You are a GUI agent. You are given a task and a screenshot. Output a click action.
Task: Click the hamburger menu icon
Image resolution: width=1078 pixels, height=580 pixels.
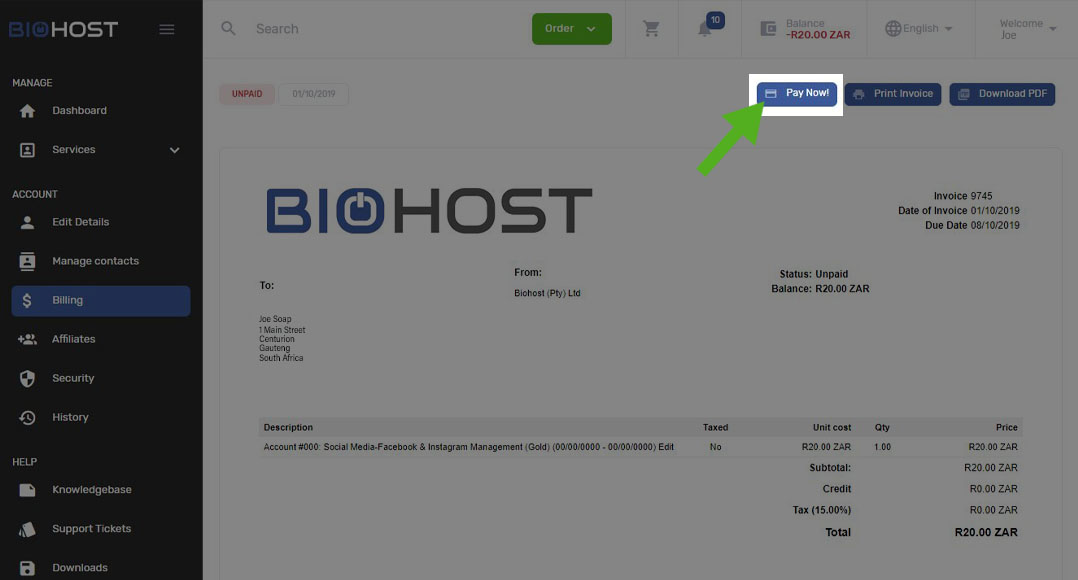click(167, 29)
